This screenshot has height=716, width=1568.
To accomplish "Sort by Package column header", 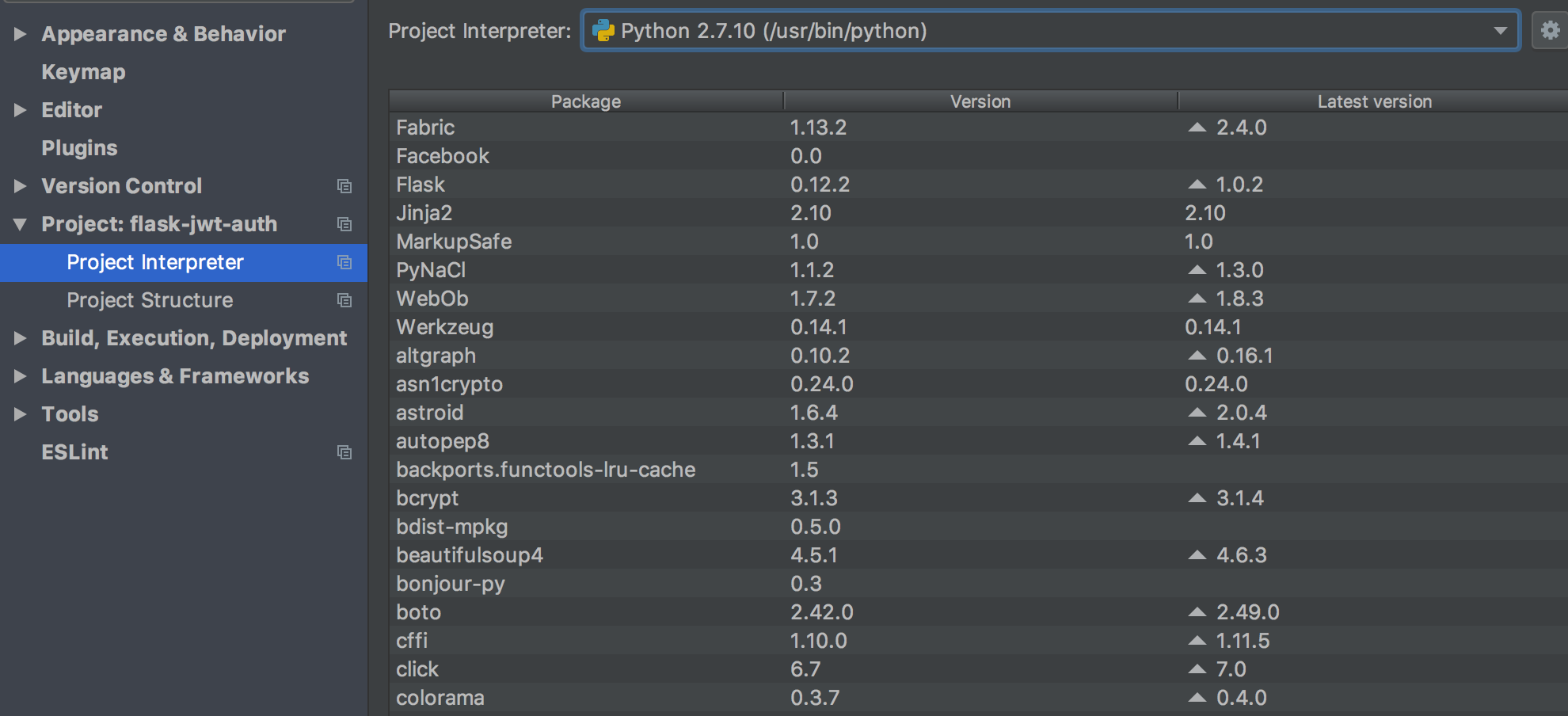I will 586,101.
